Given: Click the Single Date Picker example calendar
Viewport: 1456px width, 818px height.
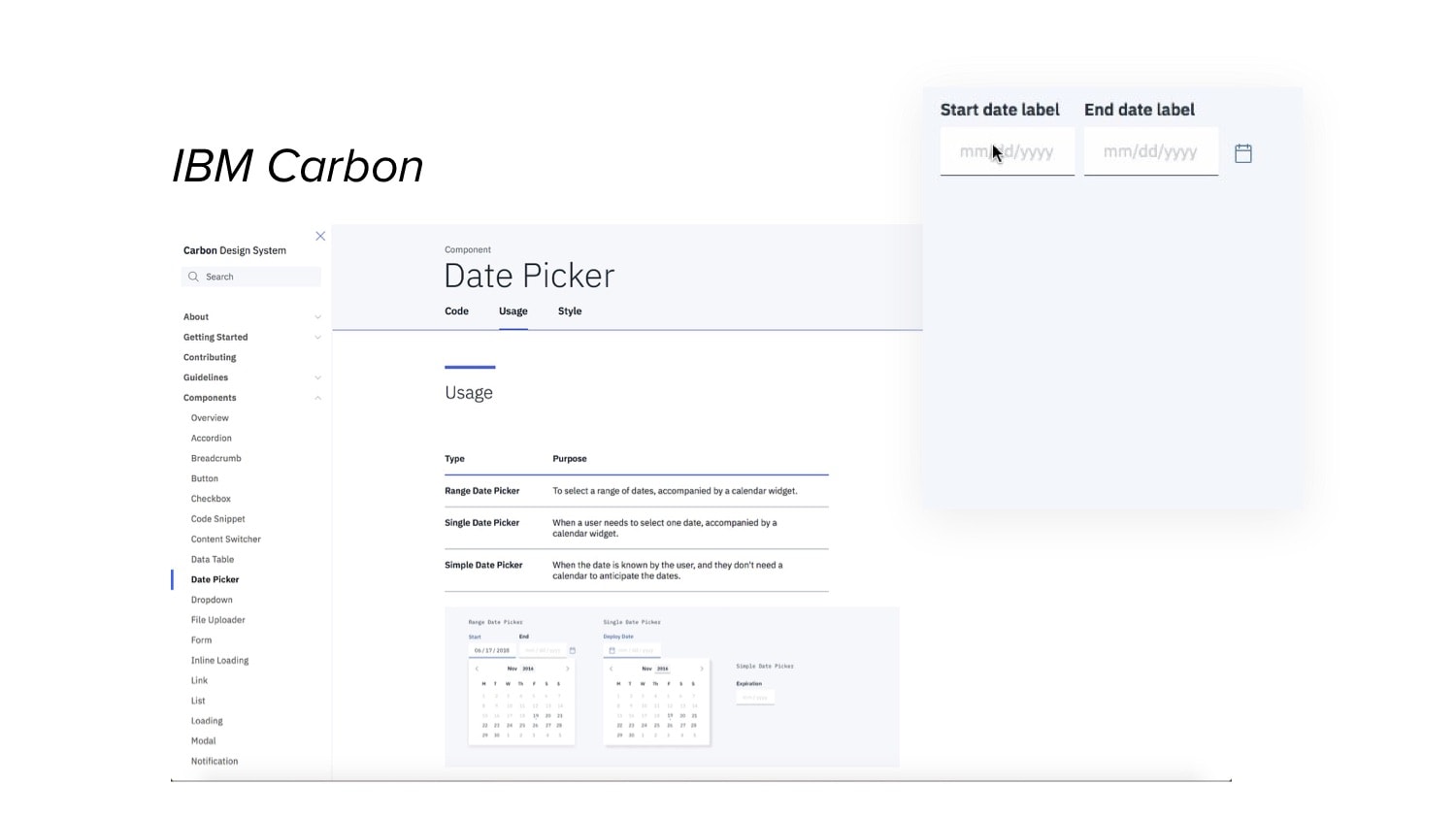Looking at the screenshot, I should (x=656, y=703).
